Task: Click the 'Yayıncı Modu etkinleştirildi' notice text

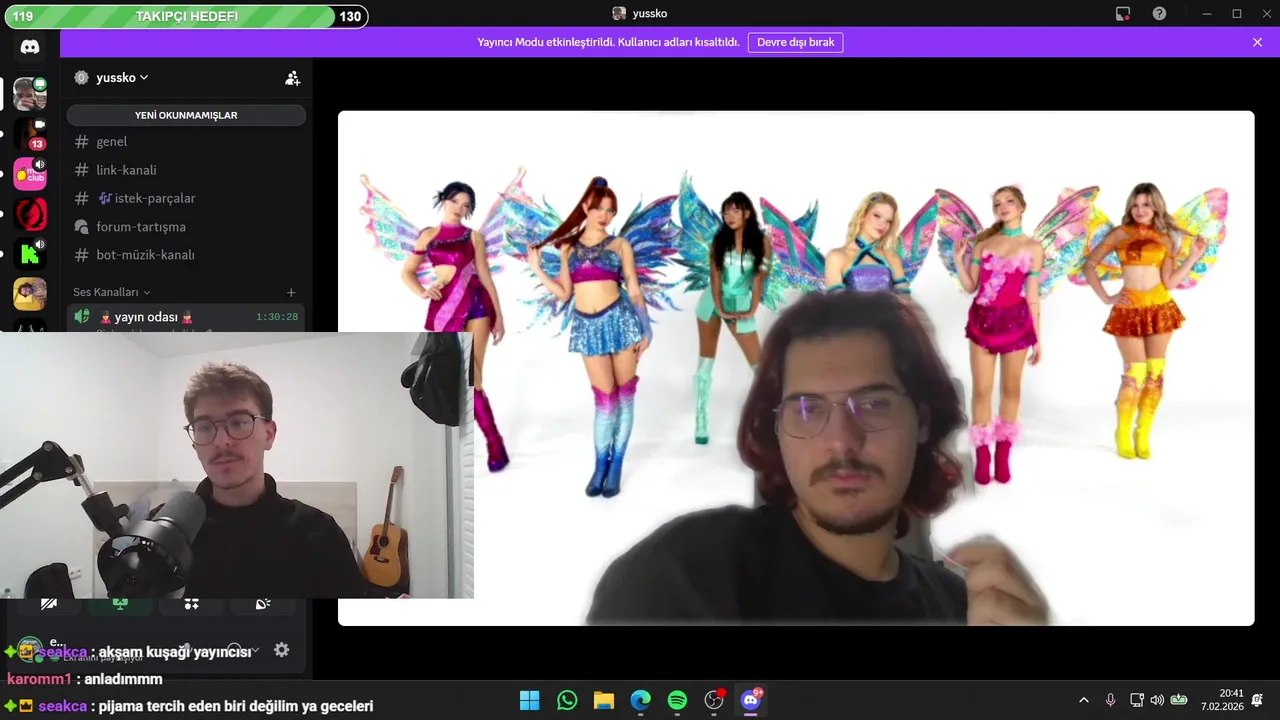Action: point(608,42)
